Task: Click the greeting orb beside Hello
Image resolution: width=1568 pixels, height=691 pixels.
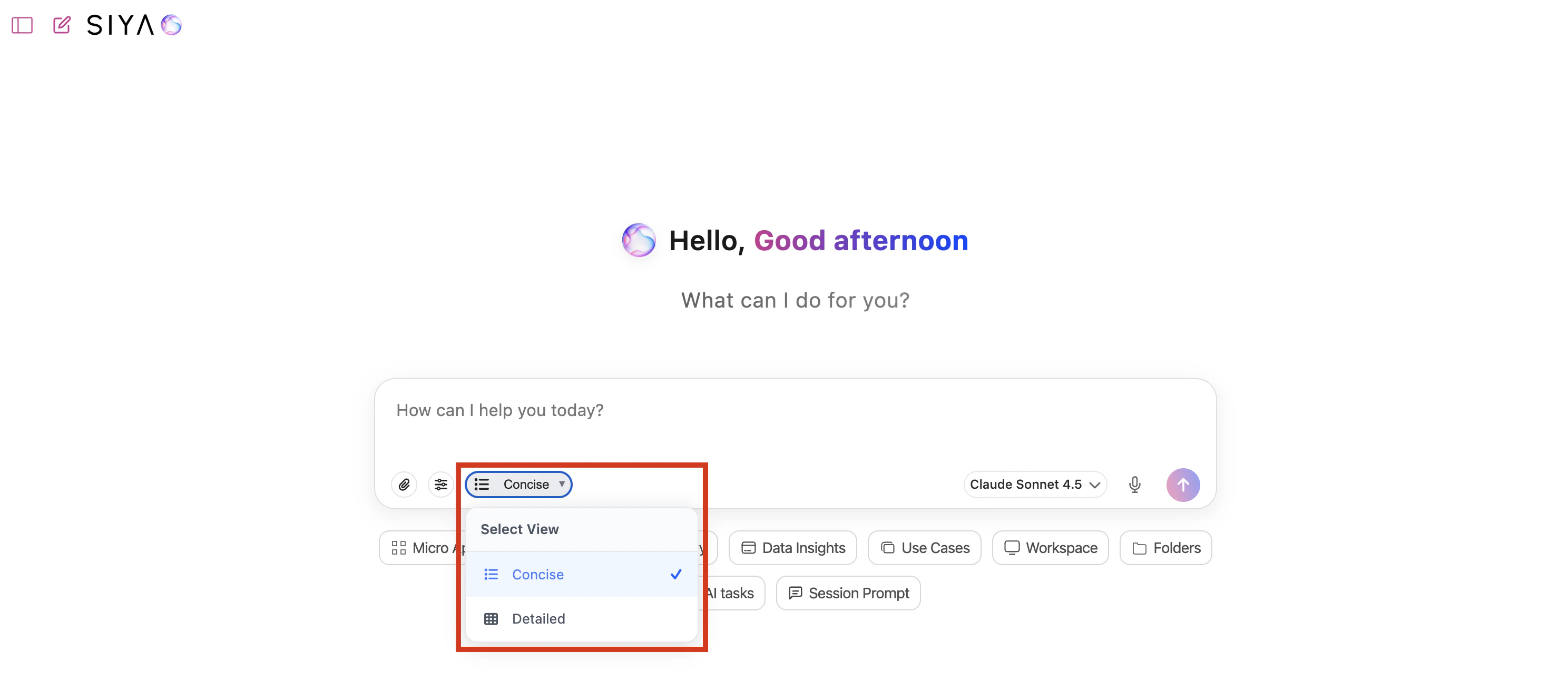Action: [x=639, y=240]
